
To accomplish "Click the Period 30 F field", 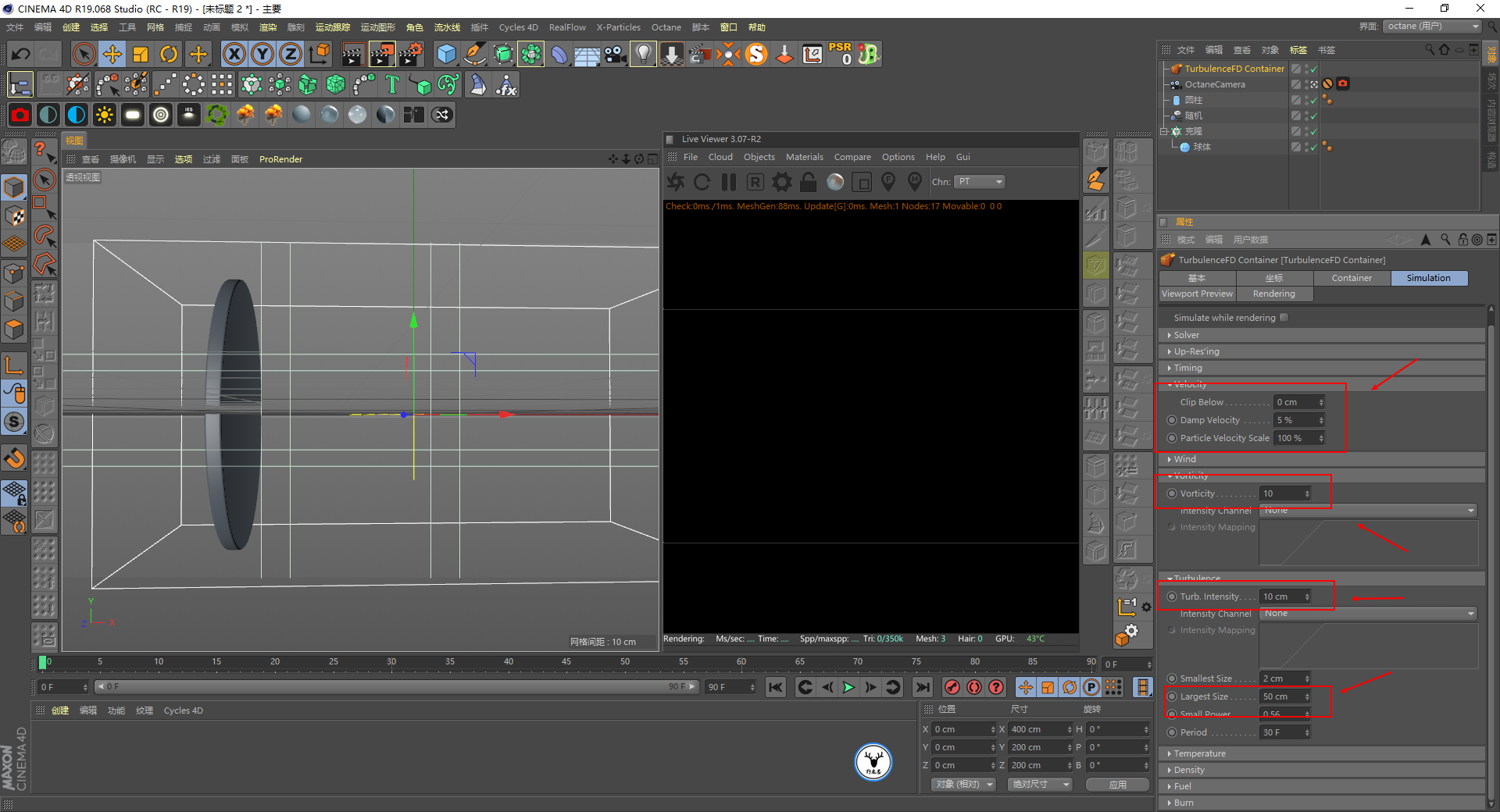I will pos(1284,732).
